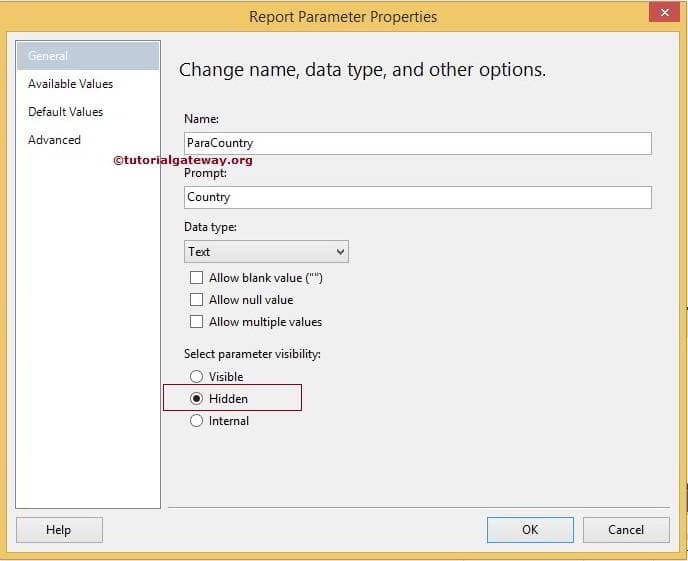Go to the Advanced page
The width and height of the screenshot is (688, 561).
click(x=54, y=140)
